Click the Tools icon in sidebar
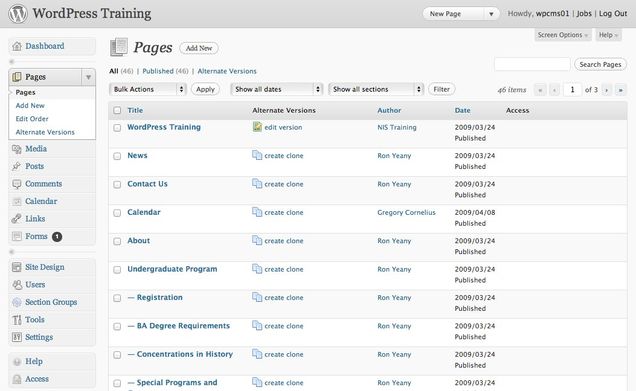Screen dimensions: 636x391 (17, 320)
